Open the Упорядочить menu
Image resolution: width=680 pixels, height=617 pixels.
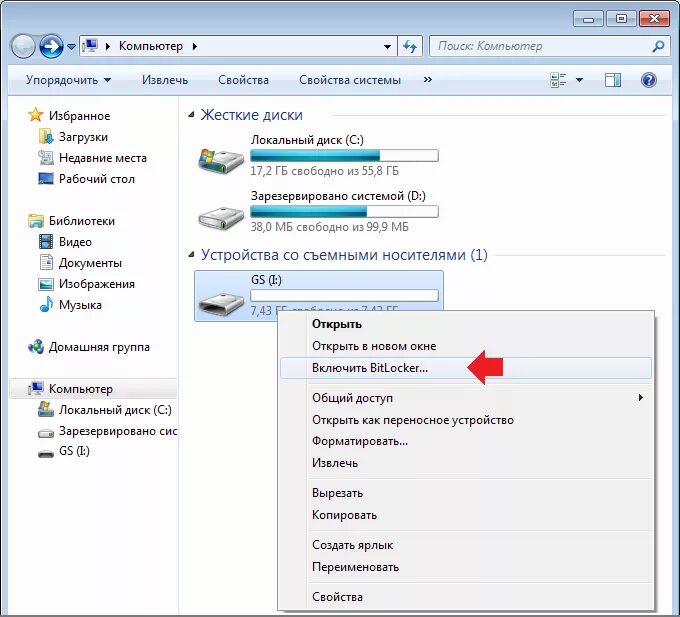pyautogui.click(x=69, y=80)
